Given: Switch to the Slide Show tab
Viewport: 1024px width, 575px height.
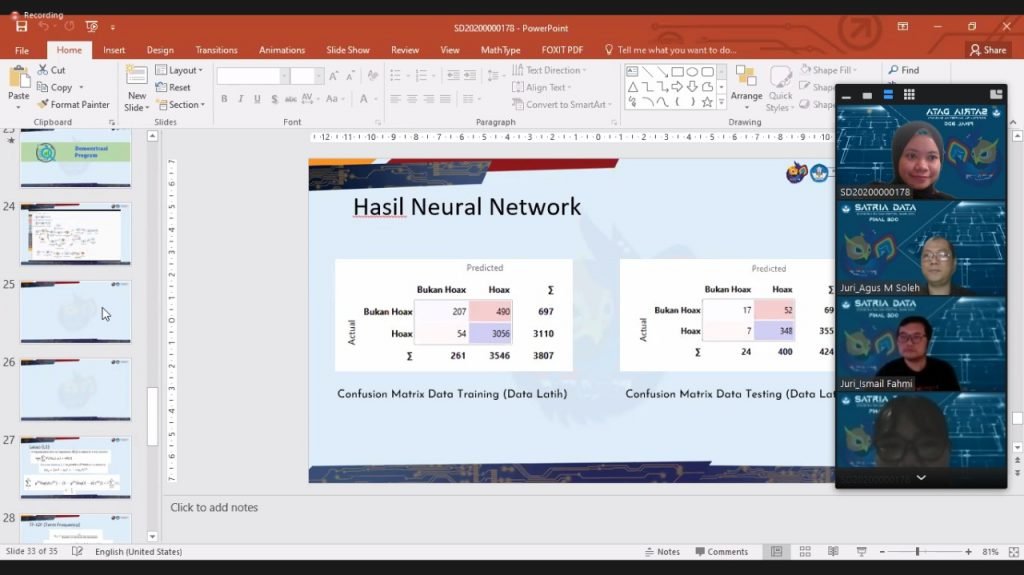Looking at the screenshot, I should tap(347, 50).
